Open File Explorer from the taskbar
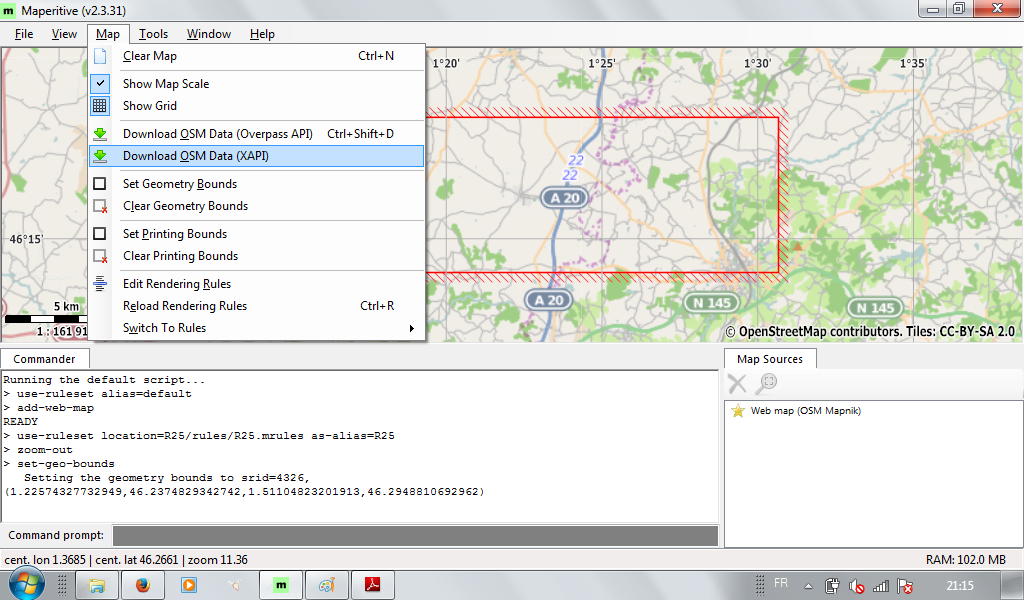The image size is (1024, 600). pyautogui.click(x=97, y=585)
